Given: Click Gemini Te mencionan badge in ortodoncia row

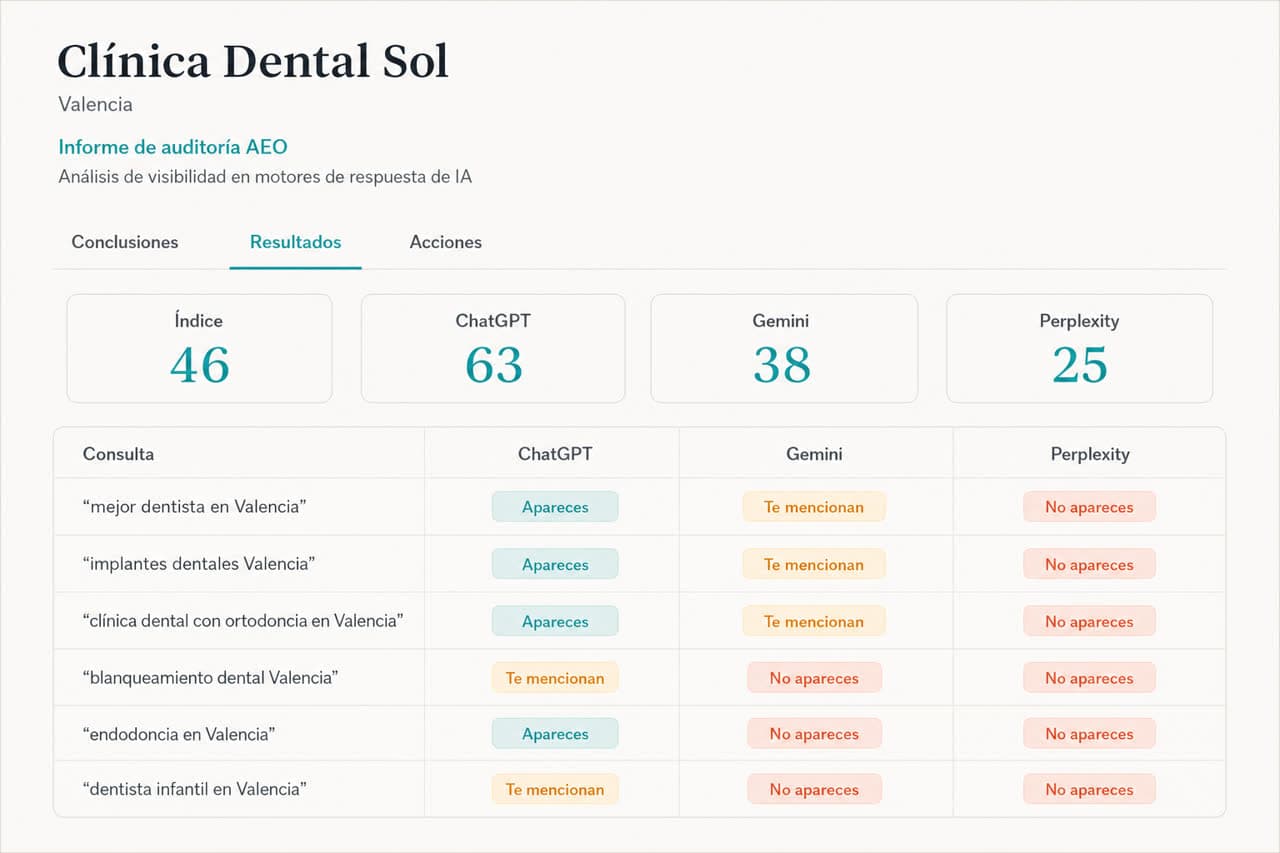Looking at the screenshot, I should [814, 621].
